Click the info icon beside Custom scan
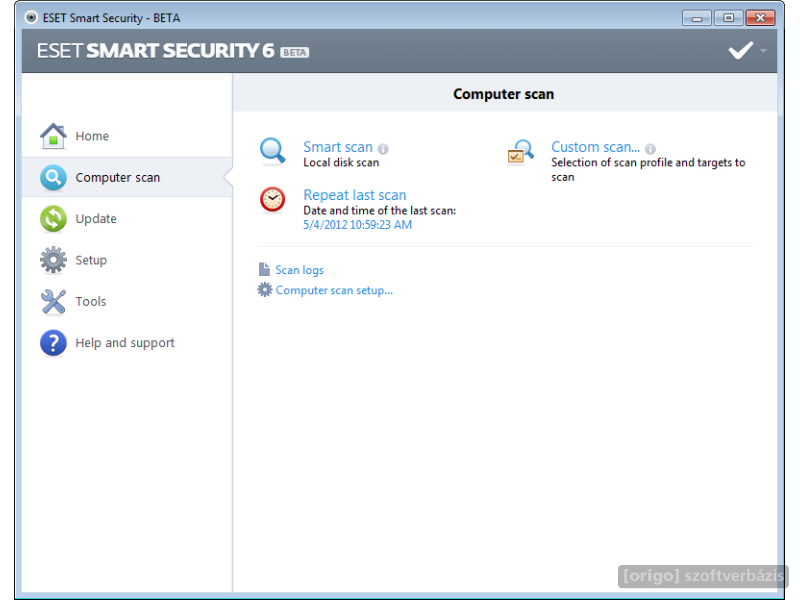The image size is (800, 600). click(650, 148)
